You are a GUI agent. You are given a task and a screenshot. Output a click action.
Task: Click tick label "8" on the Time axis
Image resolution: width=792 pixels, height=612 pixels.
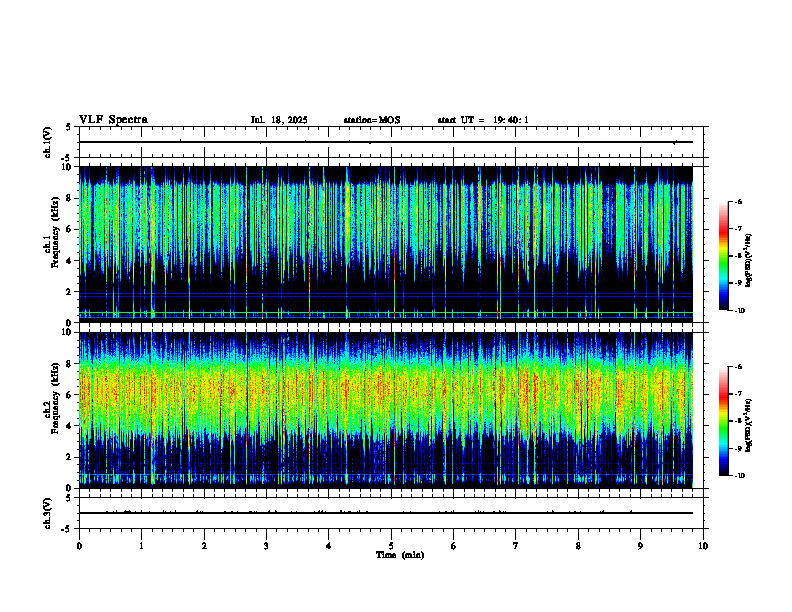578,546
